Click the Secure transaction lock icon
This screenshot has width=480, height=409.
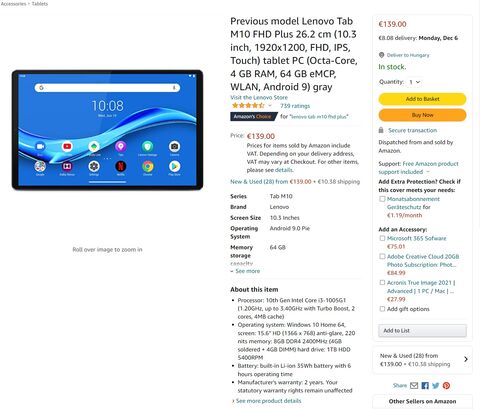[381, 130]
